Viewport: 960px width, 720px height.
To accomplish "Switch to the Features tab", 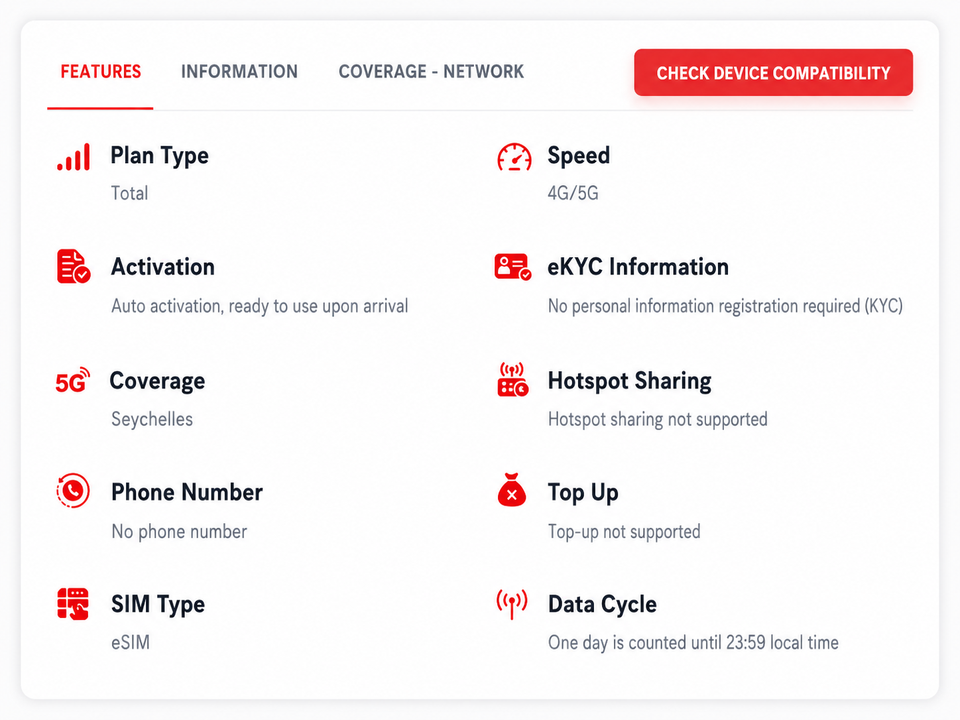I will [x=100, y=72].
